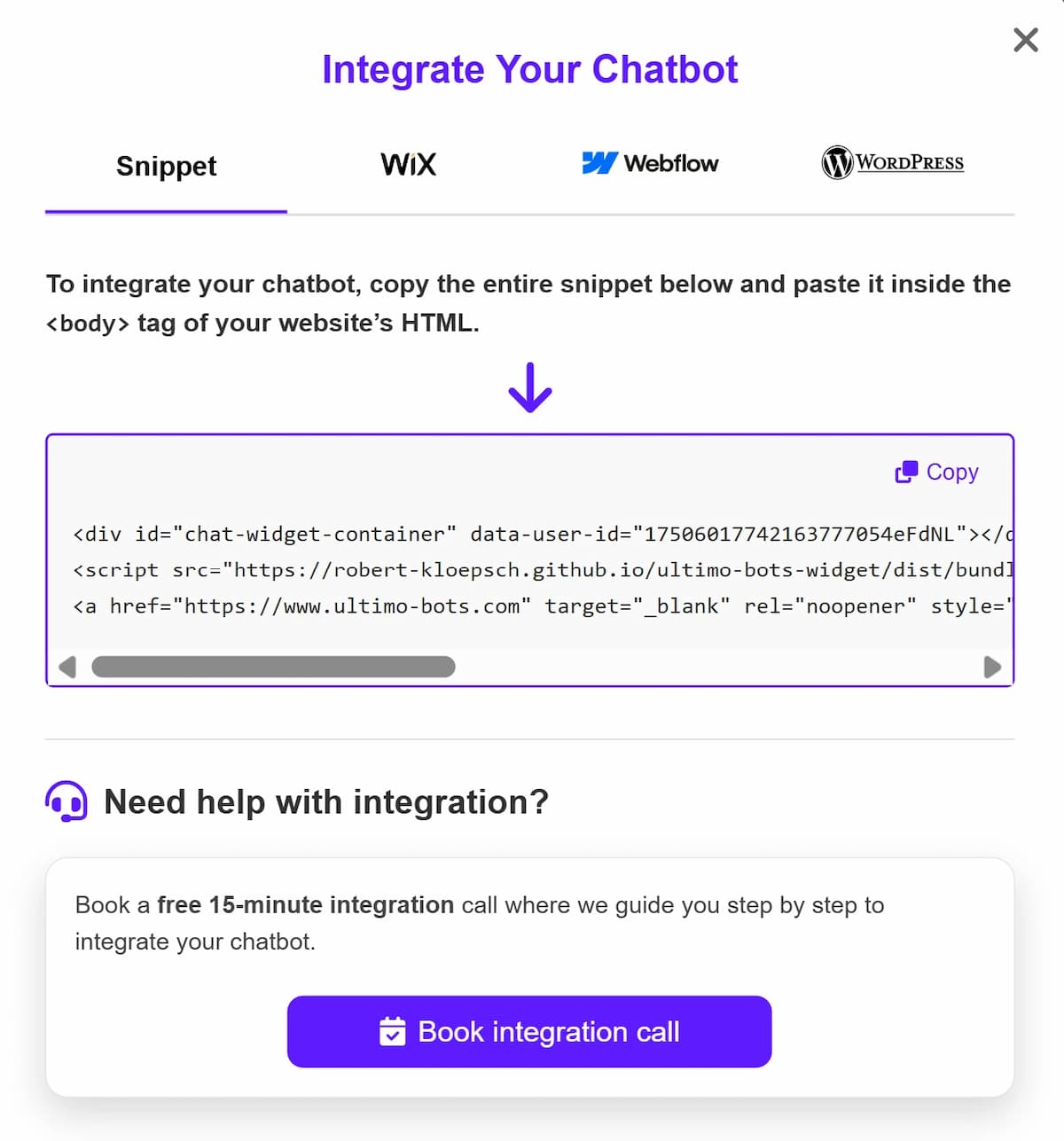1064x1141 pixels.
Task: Click the Webflow W logo icon
Action: tap(599, 162)
